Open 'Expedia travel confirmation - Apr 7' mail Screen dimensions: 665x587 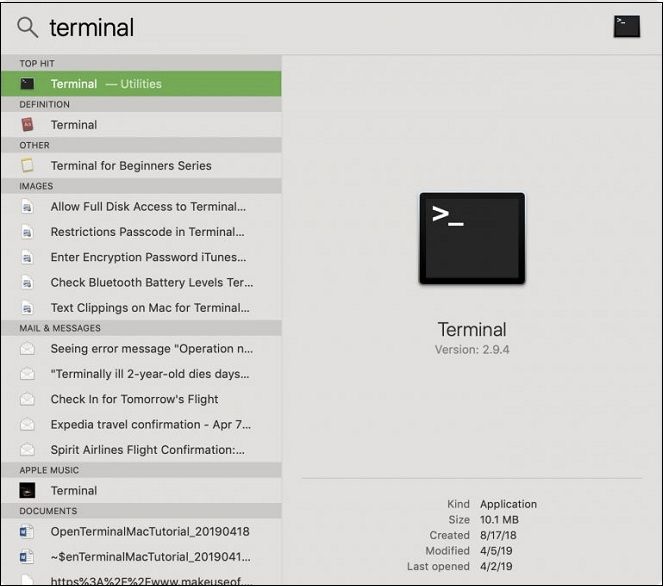(141, 425)
